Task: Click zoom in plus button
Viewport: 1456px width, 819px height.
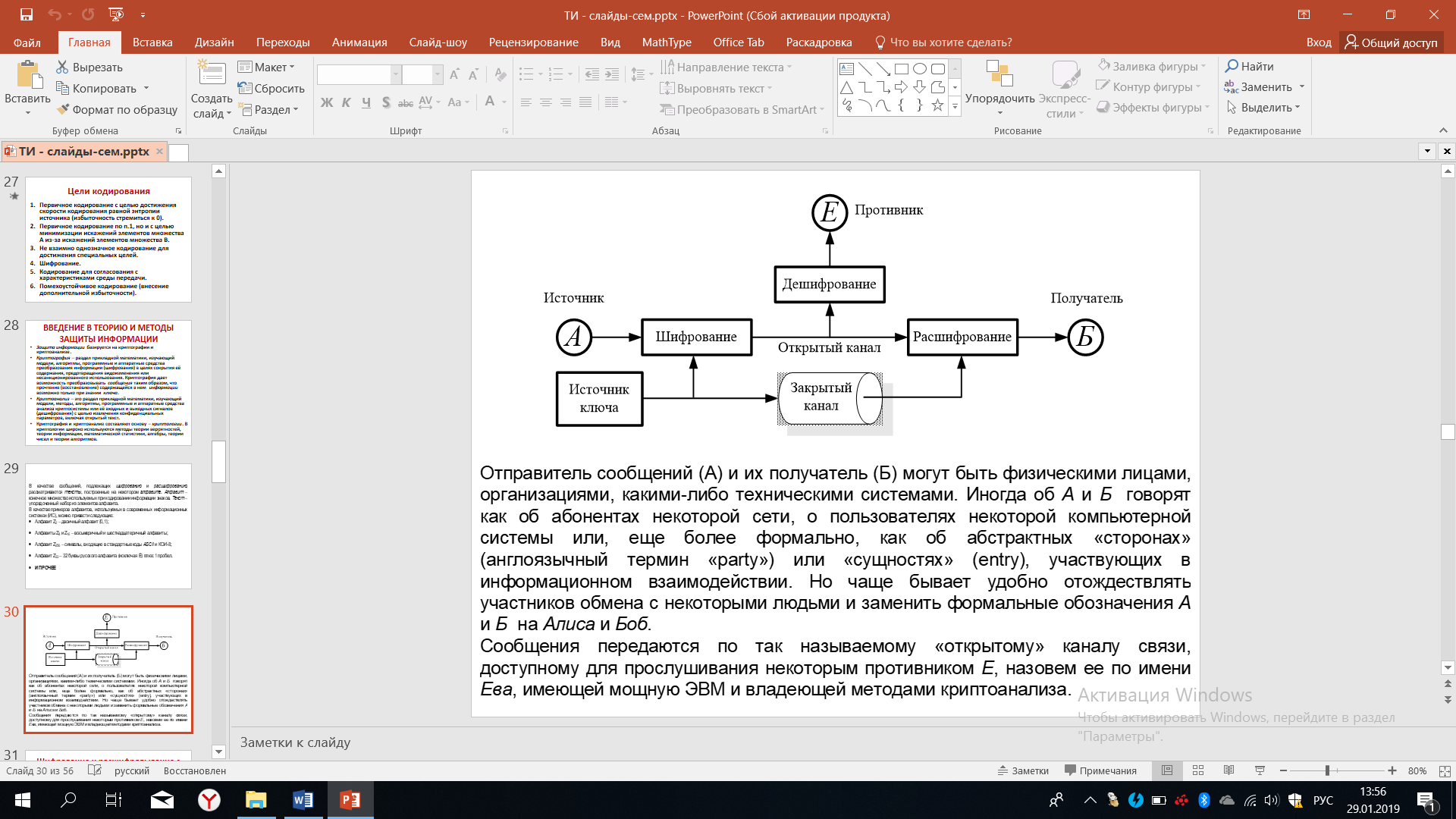Action: (x=1392, y=770)
